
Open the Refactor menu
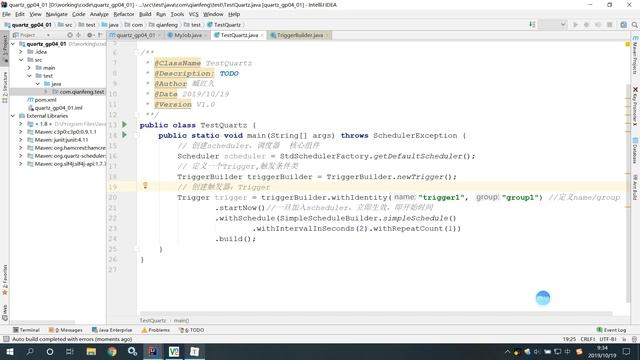124,14
